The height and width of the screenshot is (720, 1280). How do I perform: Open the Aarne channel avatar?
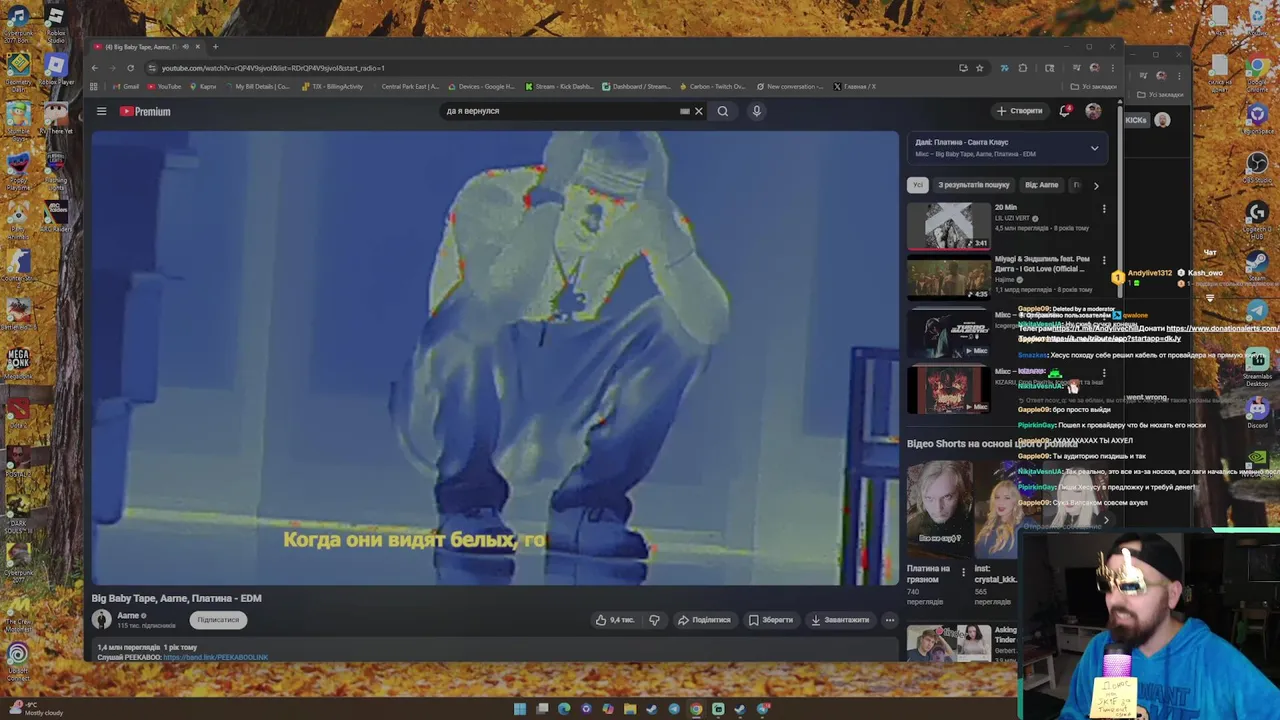click(102, 620)
